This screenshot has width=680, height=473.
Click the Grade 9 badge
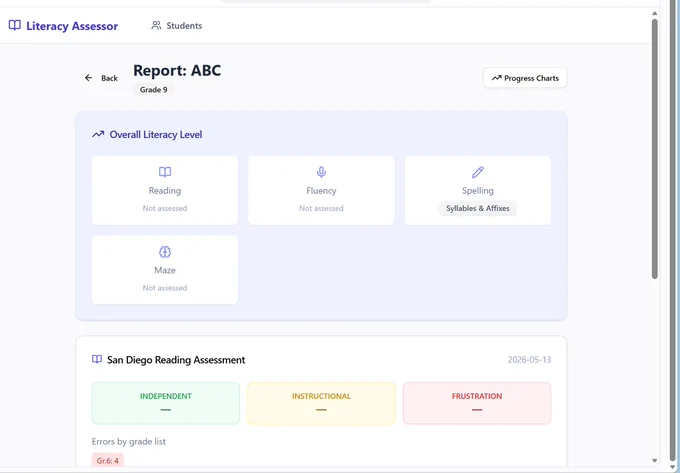(x=154, y=90)
